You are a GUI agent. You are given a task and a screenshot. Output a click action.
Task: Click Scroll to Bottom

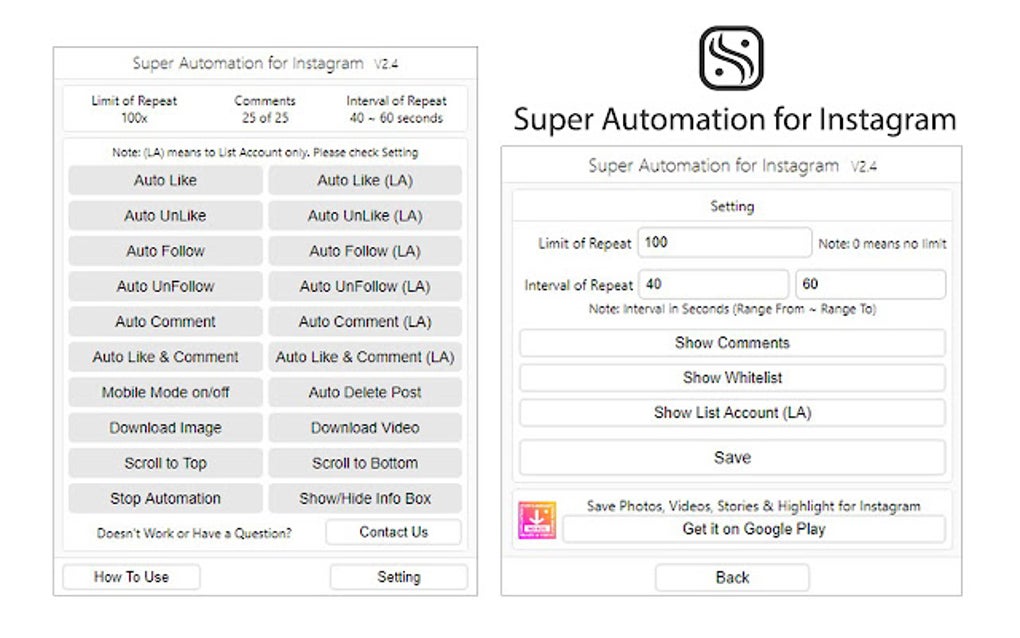click(x=364, y=463)
